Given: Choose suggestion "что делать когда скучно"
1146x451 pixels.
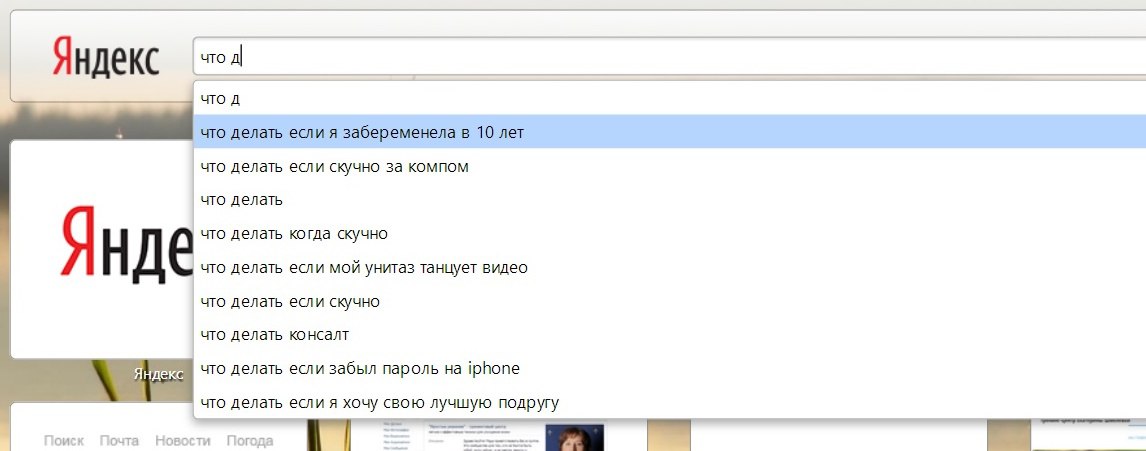Looking at the screenshot, I should [669, 233].
